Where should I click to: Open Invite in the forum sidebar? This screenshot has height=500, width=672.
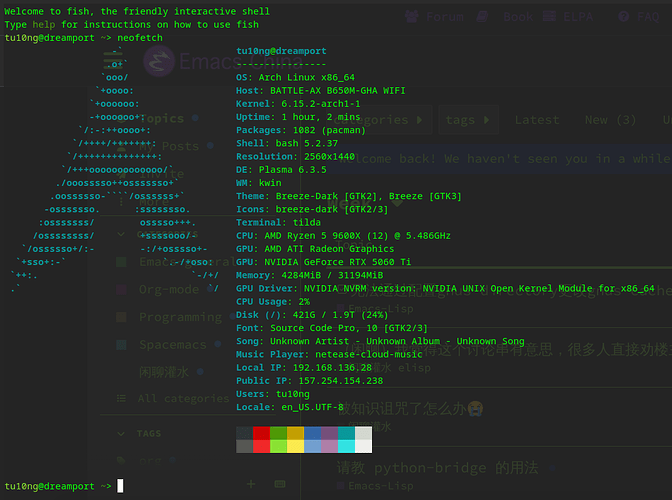tap(162, 174)
